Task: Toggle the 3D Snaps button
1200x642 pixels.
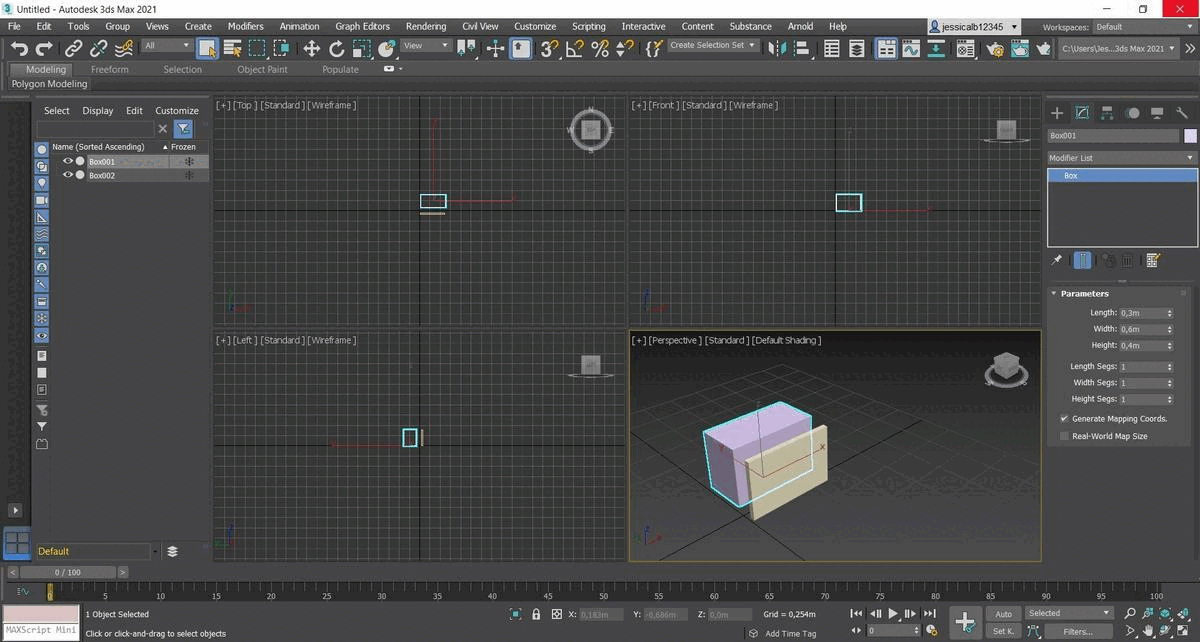Action: (549, 47)
